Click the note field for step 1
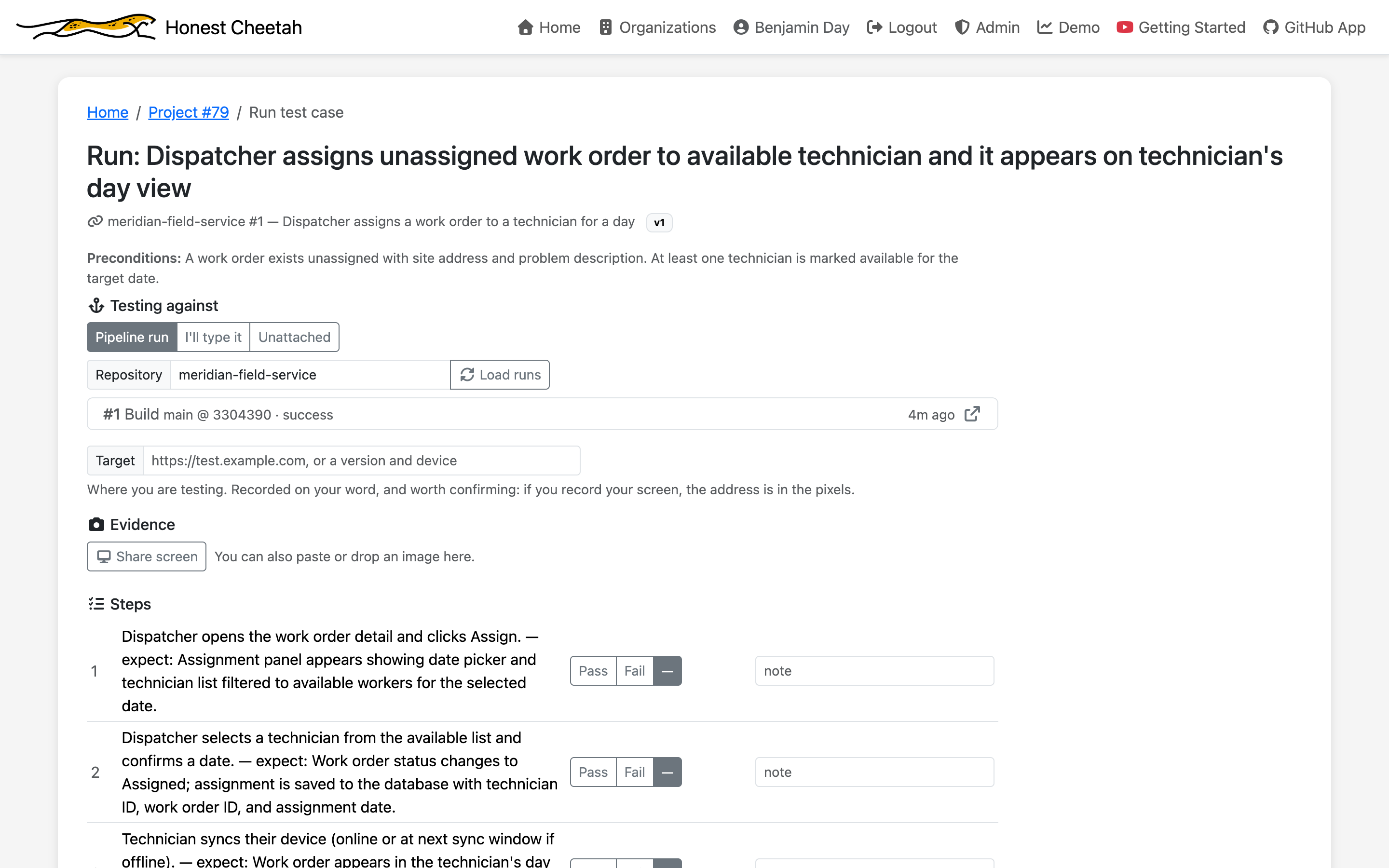 (x=875, y=670)
